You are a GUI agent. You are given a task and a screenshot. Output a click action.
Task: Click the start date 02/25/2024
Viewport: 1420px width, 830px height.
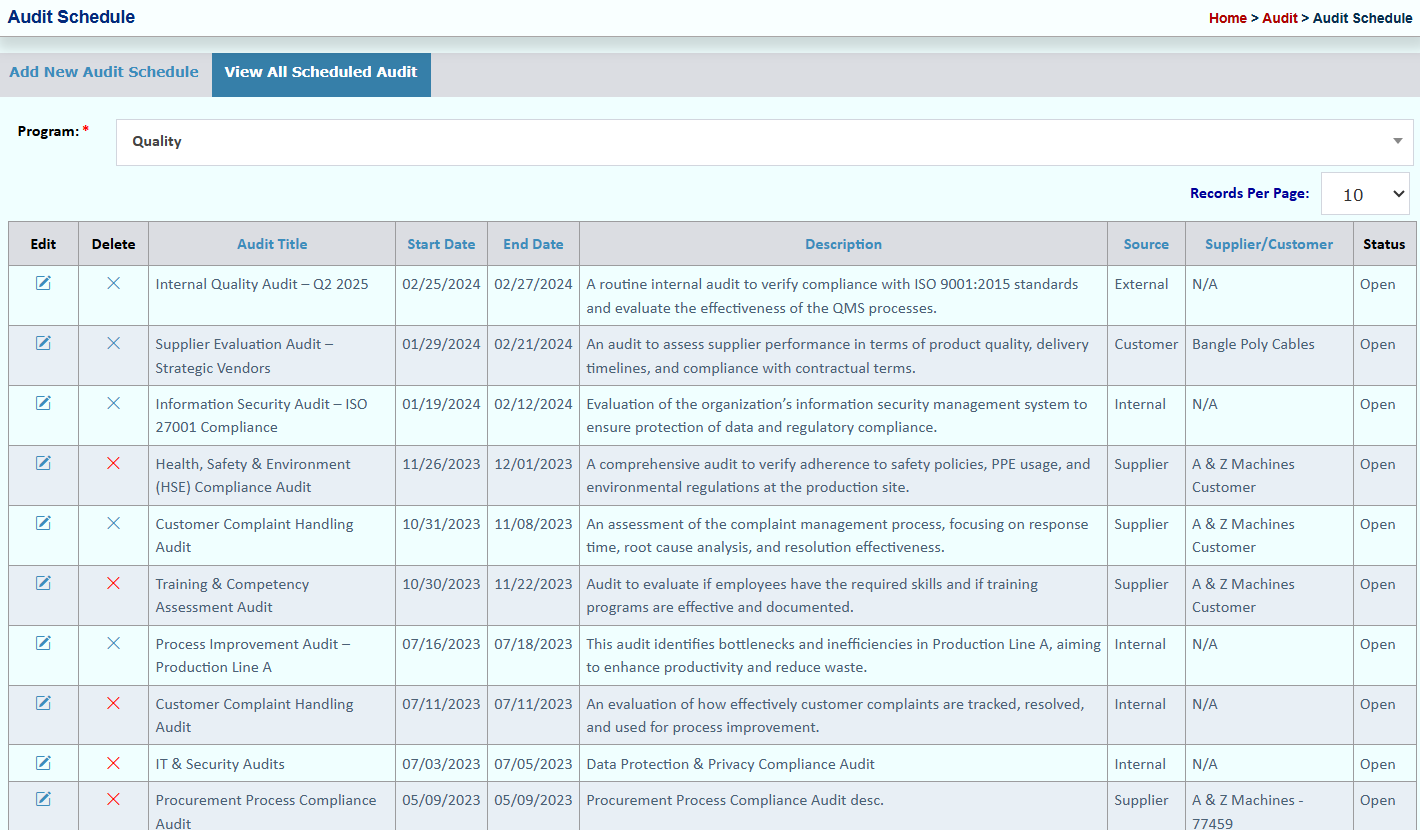441,284
